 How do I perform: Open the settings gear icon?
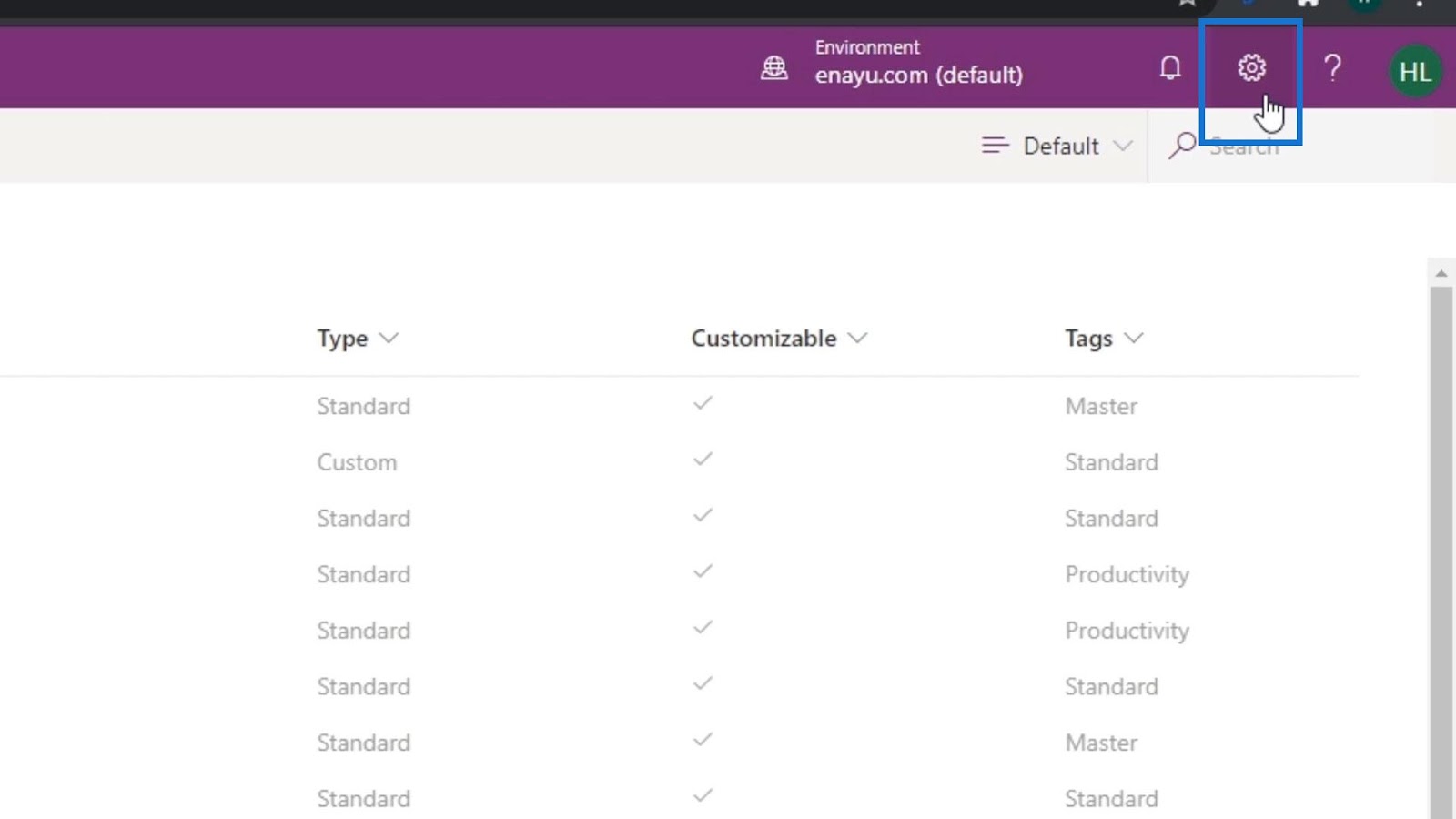1251,68
